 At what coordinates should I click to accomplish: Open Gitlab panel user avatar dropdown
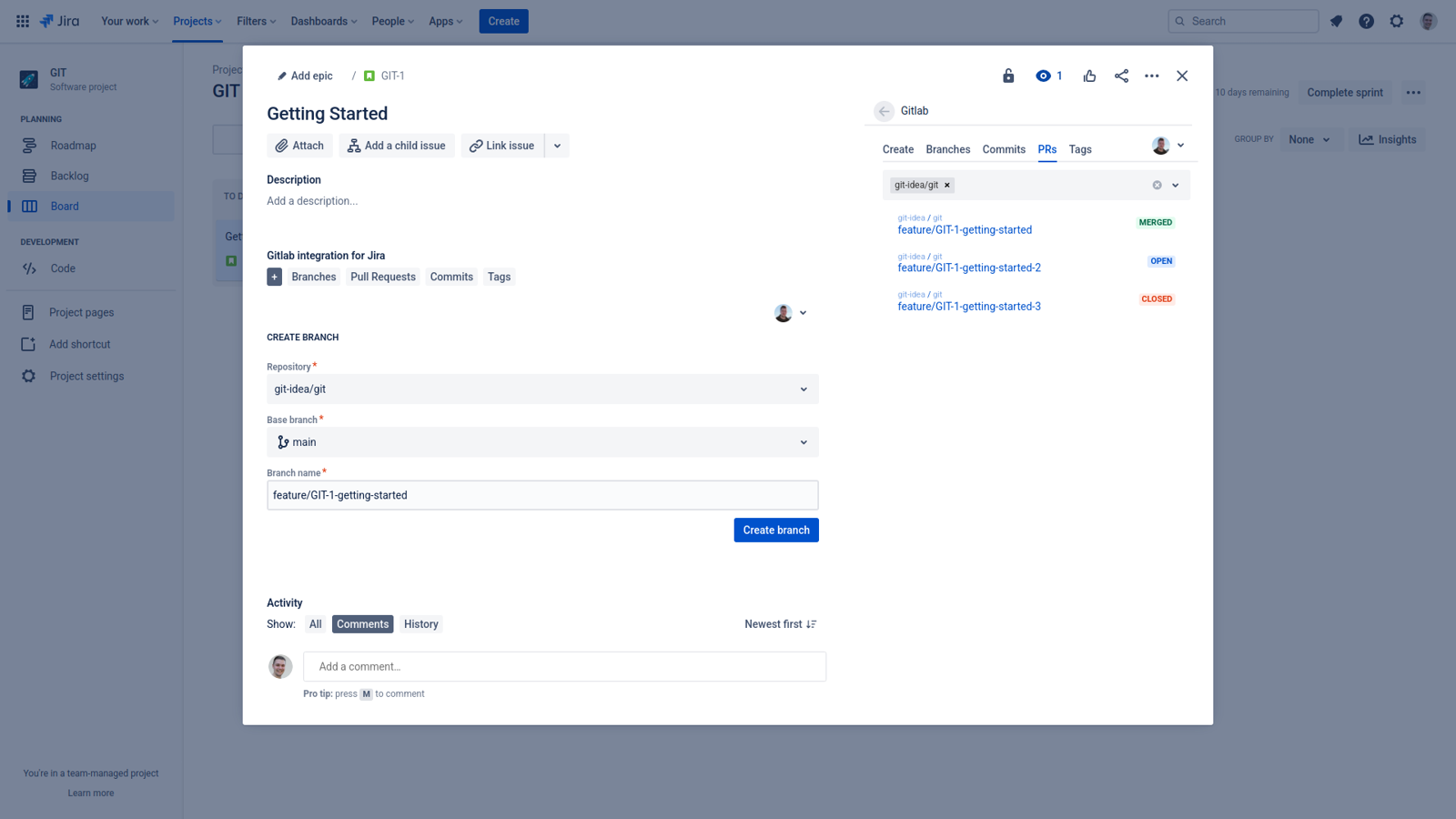[1168, 146]
